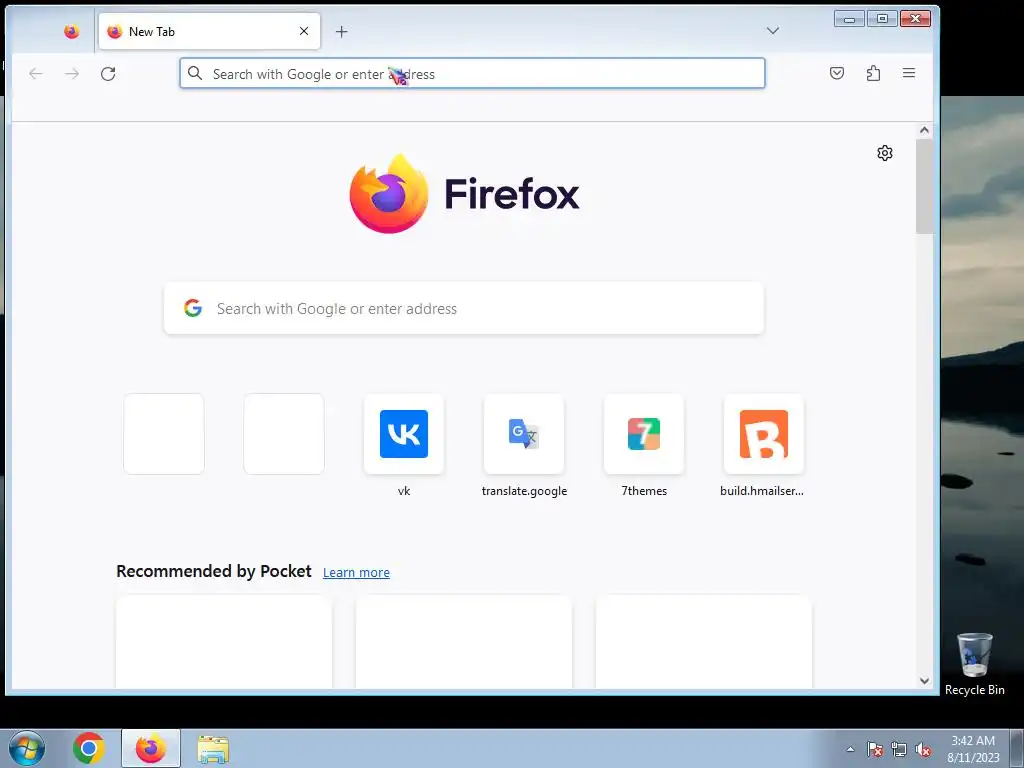Click the page scrollbar up arrow
The height and width of the screenshot is (768, 1024).
tap(924, 130)
